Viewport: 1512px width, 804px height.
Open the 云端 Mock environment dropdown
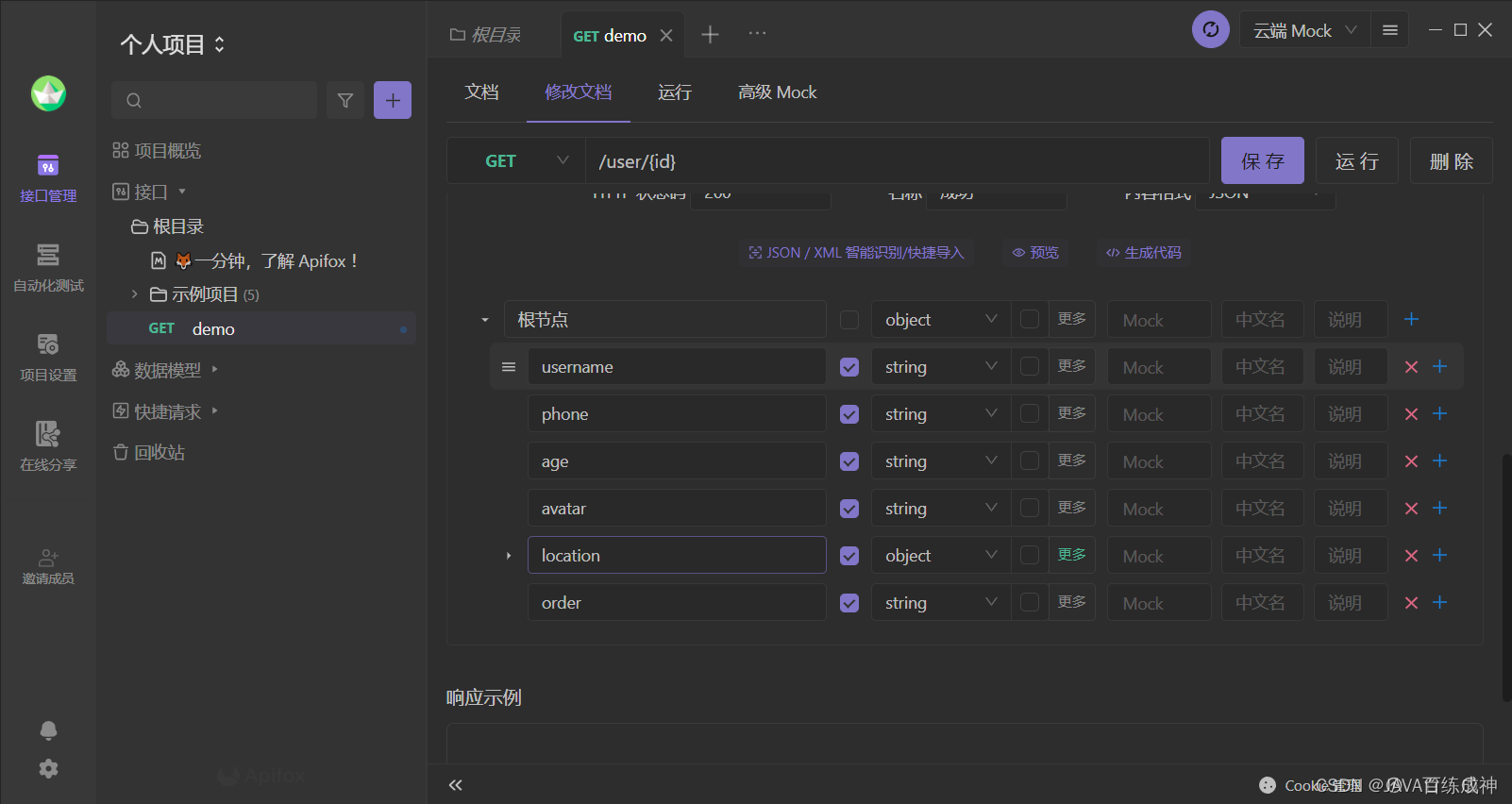coord(1304,30)
